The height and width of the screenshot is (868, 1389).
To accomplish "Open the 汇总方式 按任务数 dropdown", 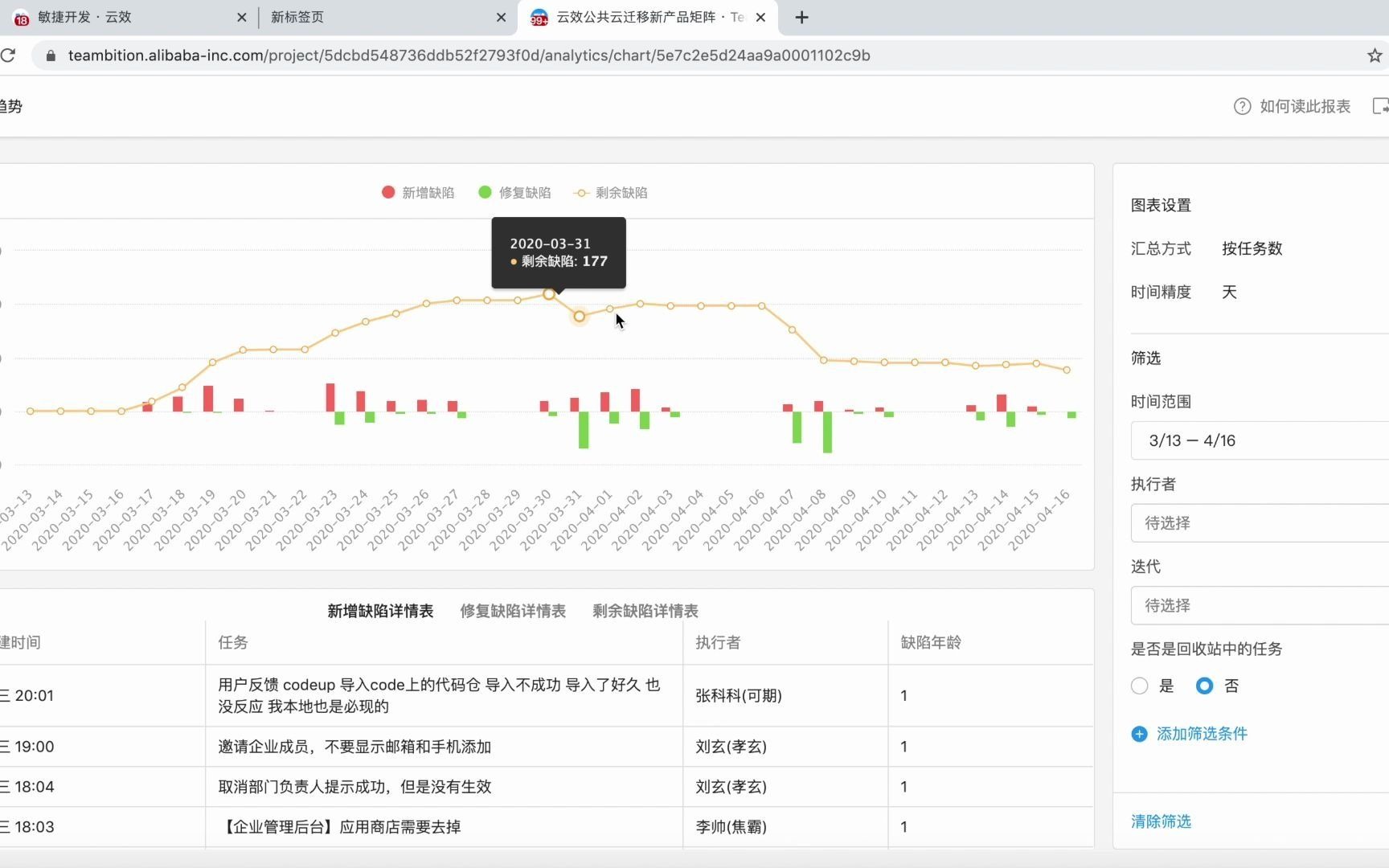I will point(1251,248).
